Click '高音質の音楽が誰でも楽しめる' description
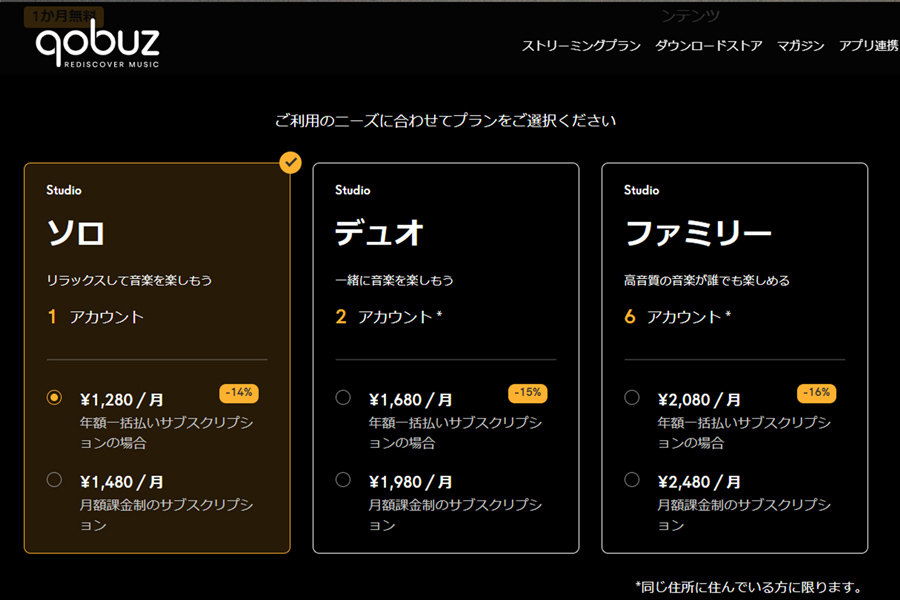This screenshot has width=900, height=600. 707,280
